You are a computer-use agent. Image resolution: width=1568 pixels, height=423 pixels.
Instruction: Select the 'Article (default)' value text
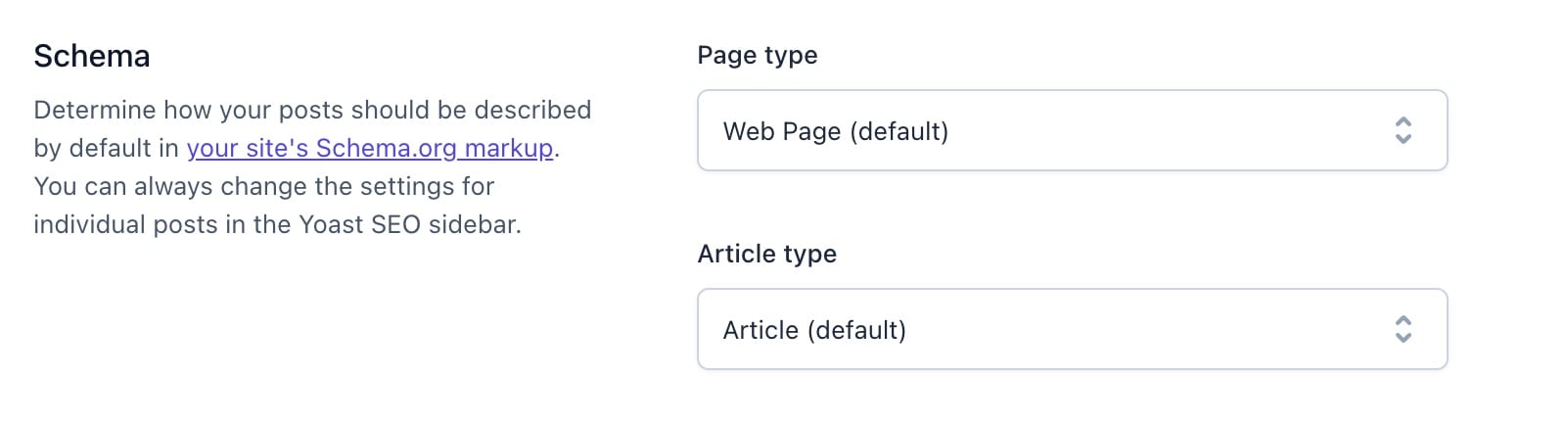pyautogui.click(x=814, y=330)
